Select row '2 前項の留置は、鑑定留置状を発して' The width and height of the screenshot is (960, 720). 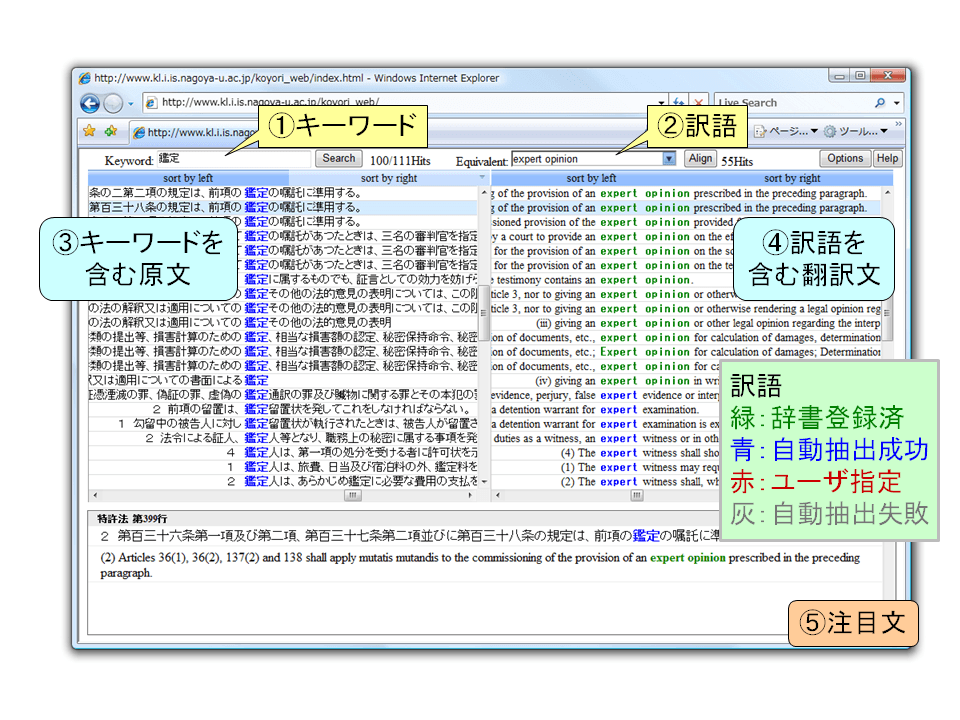[283, 409]
